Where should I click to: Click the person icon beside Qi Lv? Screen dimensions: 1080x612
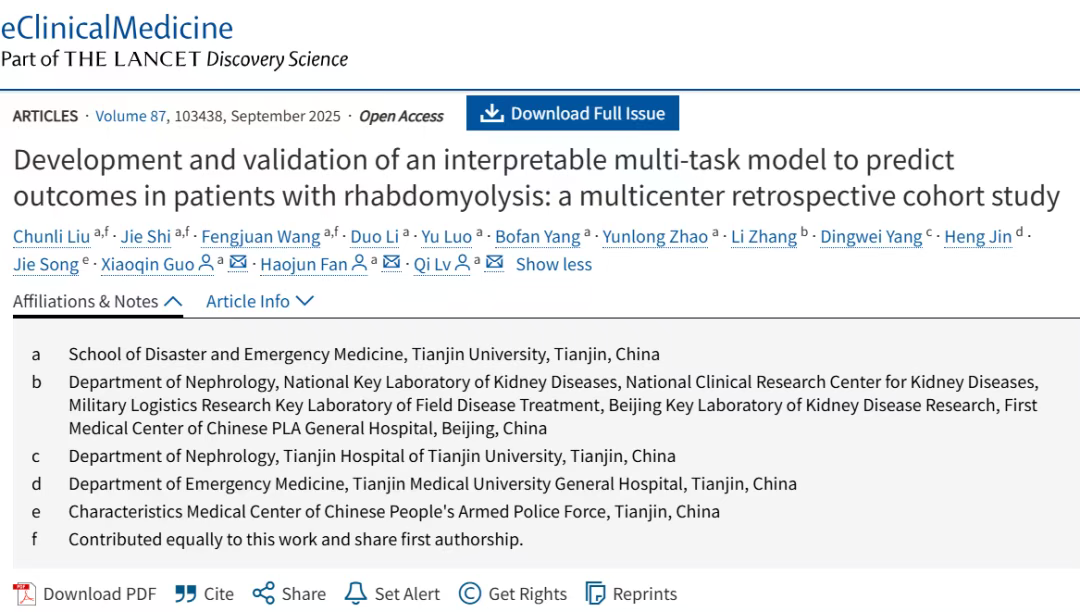[463, 264]
